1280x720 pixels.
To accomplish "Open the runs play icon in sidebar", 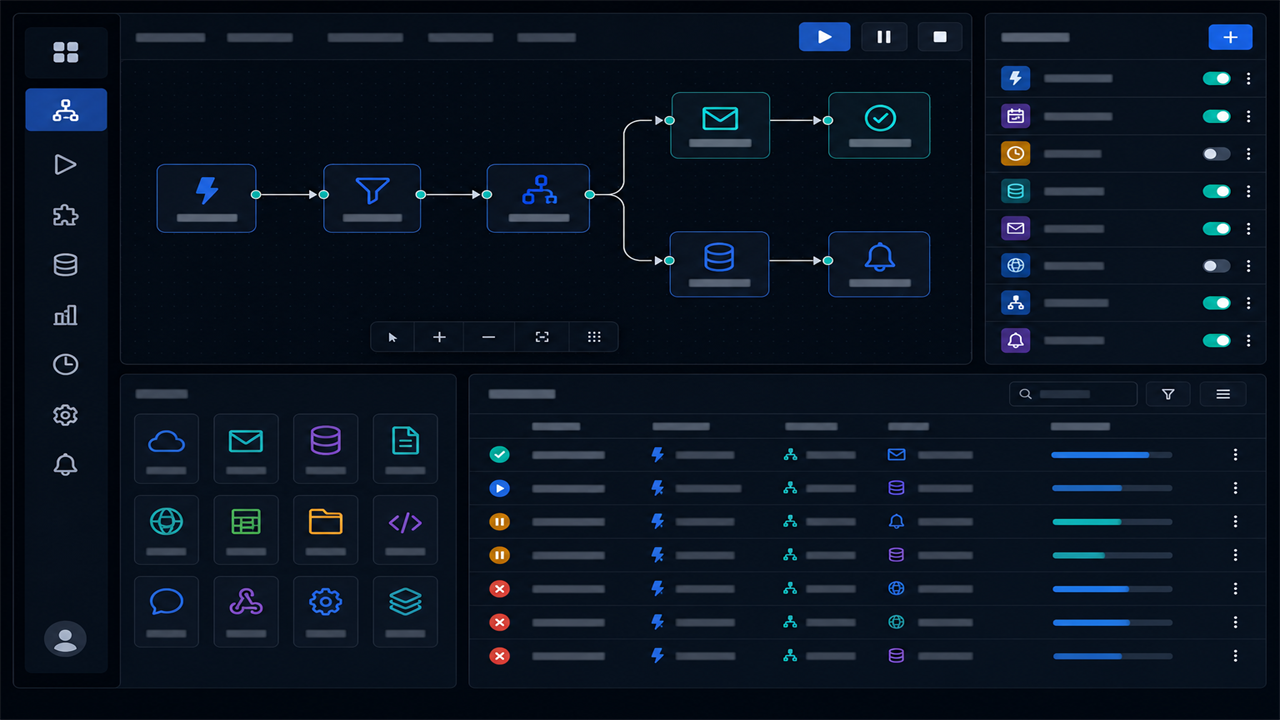I will coord(66,164).
